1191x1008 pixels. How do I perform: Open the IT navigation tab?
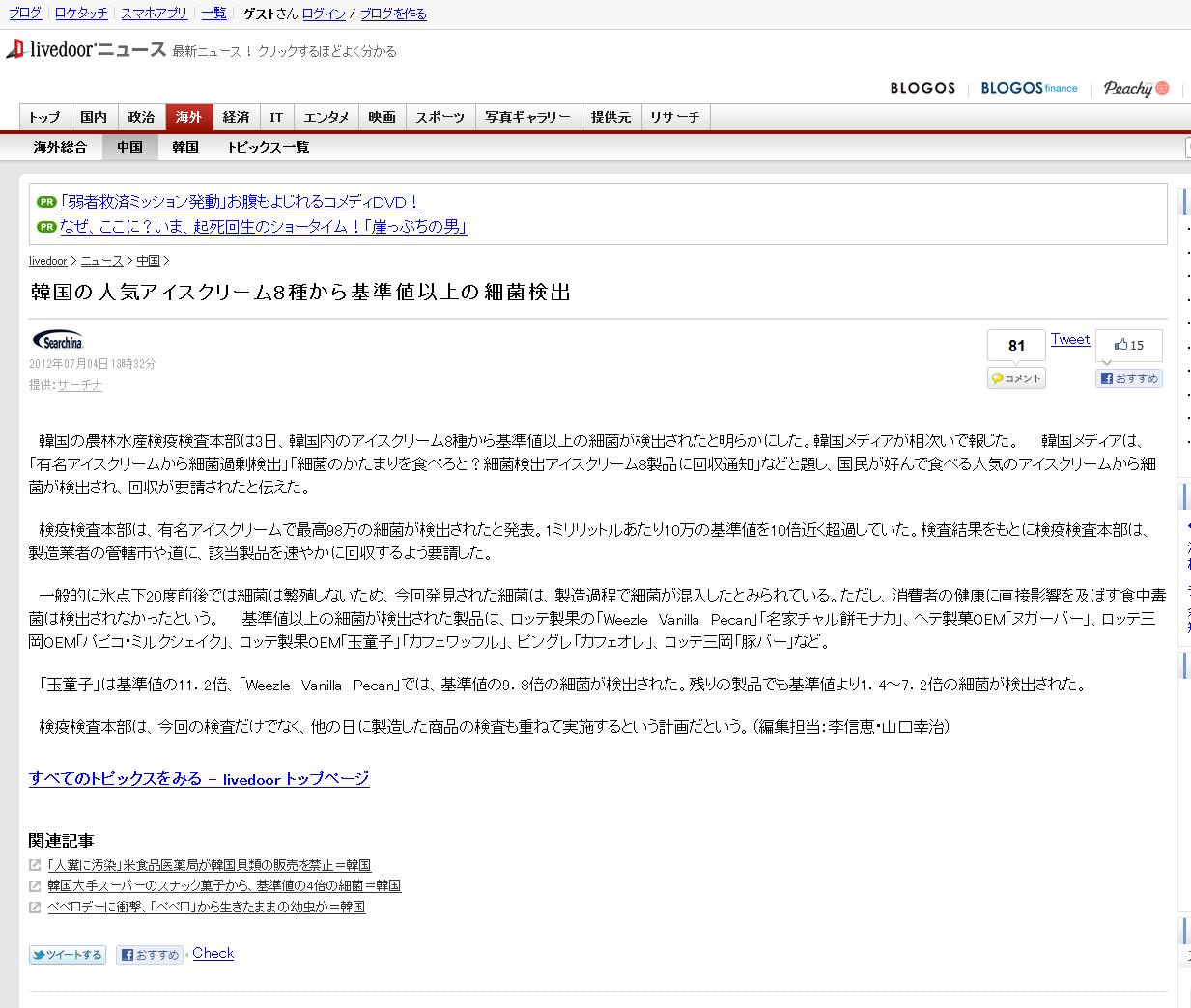coord(276,117)
